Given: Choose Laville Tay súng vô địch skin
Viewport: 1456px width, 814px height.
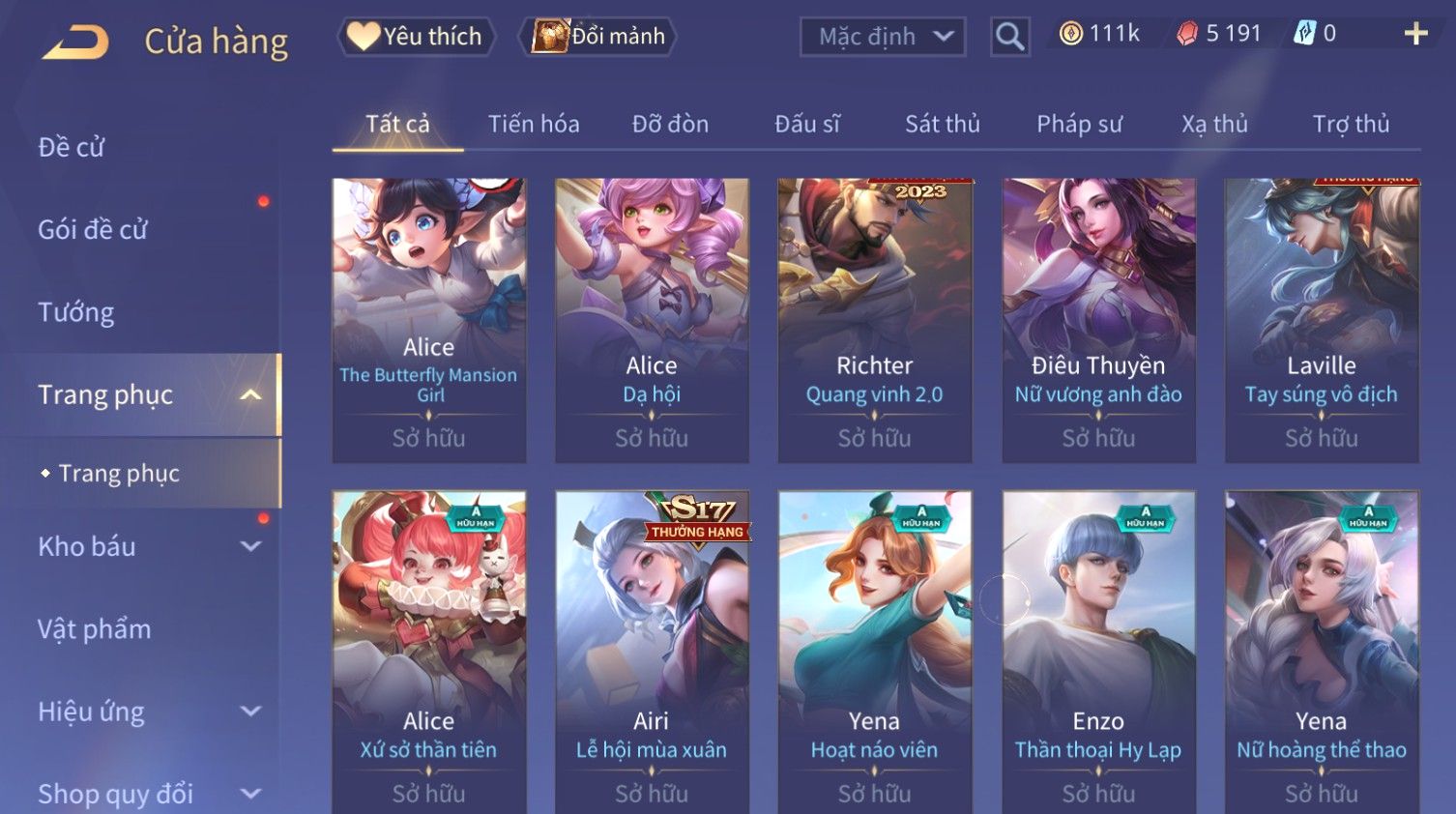Looking at the screenshot, I should (x=1322, y=320).
